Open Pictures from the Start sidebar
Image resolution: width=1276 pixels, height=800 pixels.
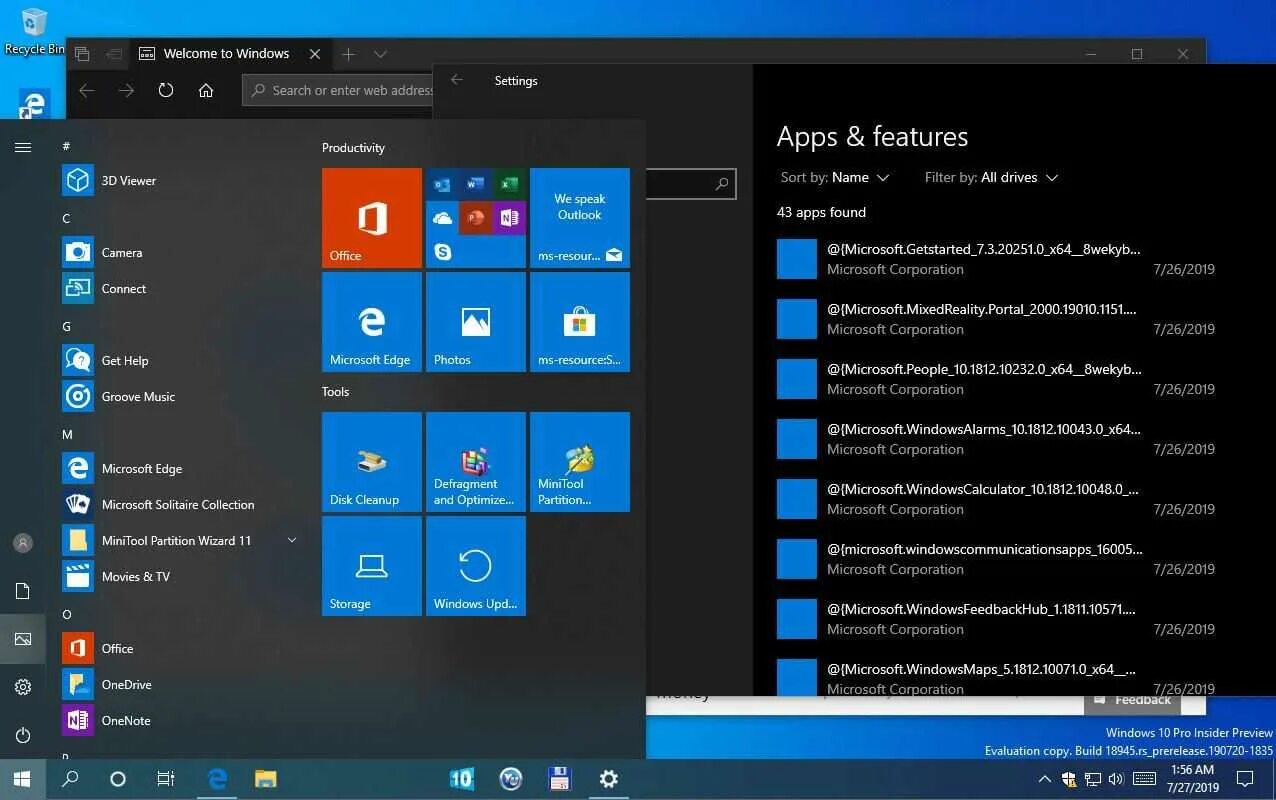point(23,639)
